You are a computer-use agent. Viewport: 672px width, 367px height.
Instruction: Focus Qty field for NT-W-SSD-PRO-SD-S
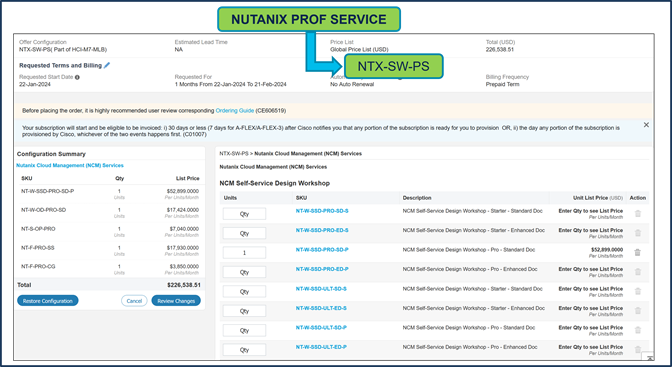click(x=244, y=214)
